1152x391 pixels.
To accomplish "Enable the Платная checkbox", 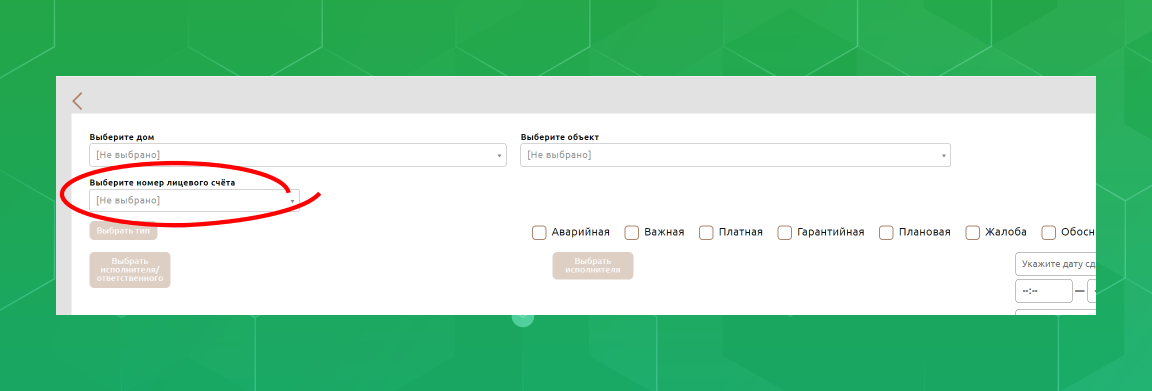I will [x=707, y=232].
